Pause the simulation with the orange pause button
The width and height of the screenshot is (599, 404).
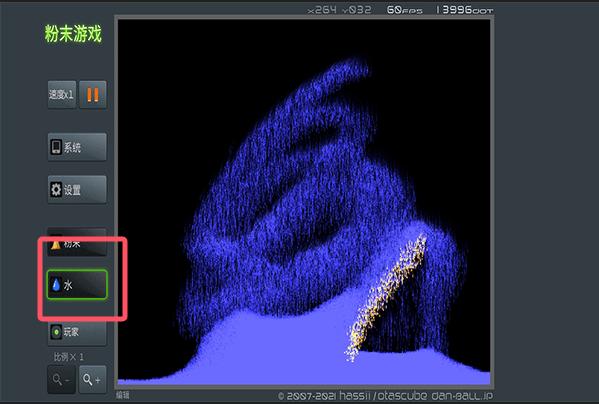tap(93, 94)
